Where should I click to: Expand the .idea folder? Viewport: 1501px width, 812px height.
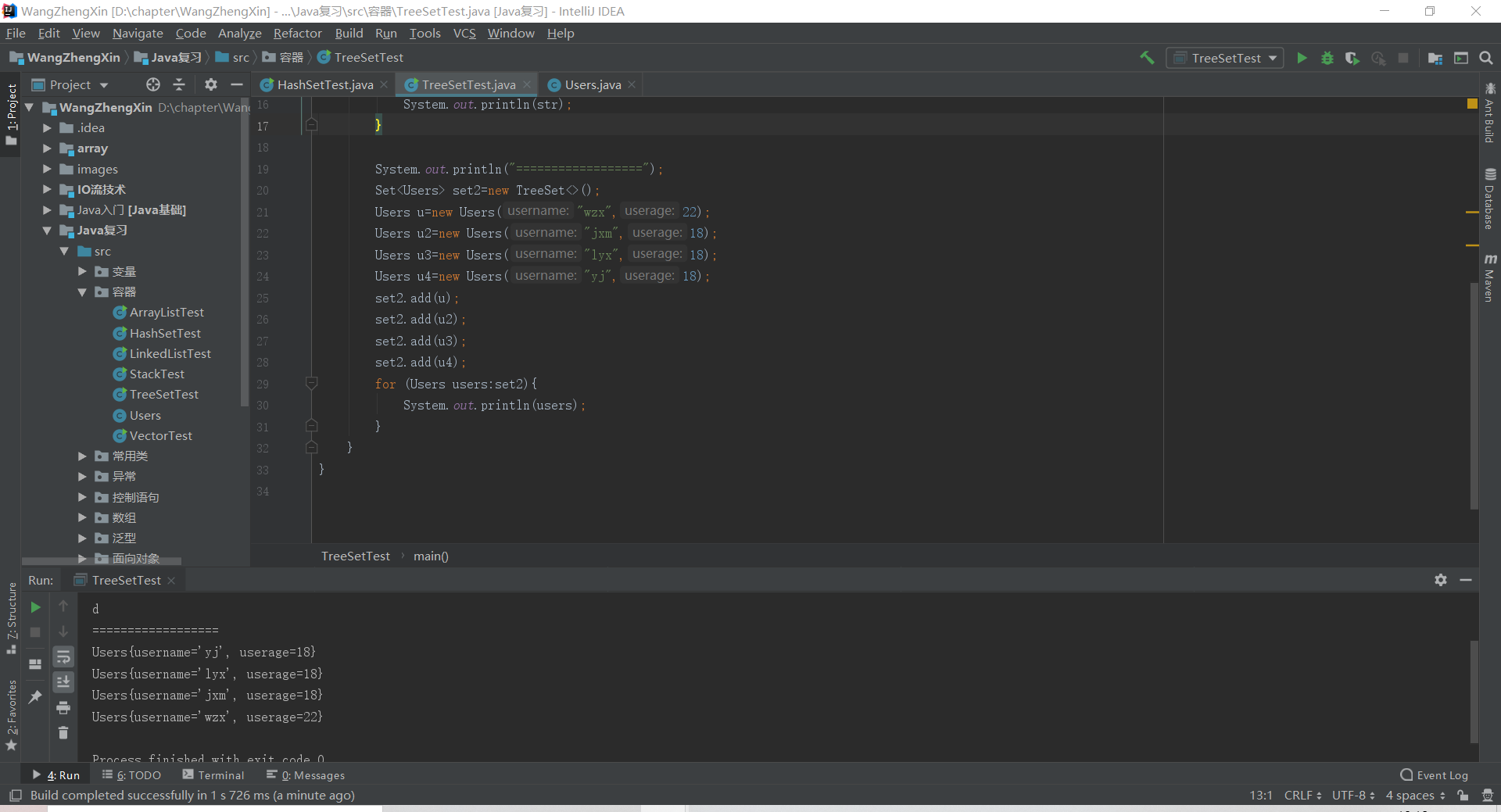(47, 127)
